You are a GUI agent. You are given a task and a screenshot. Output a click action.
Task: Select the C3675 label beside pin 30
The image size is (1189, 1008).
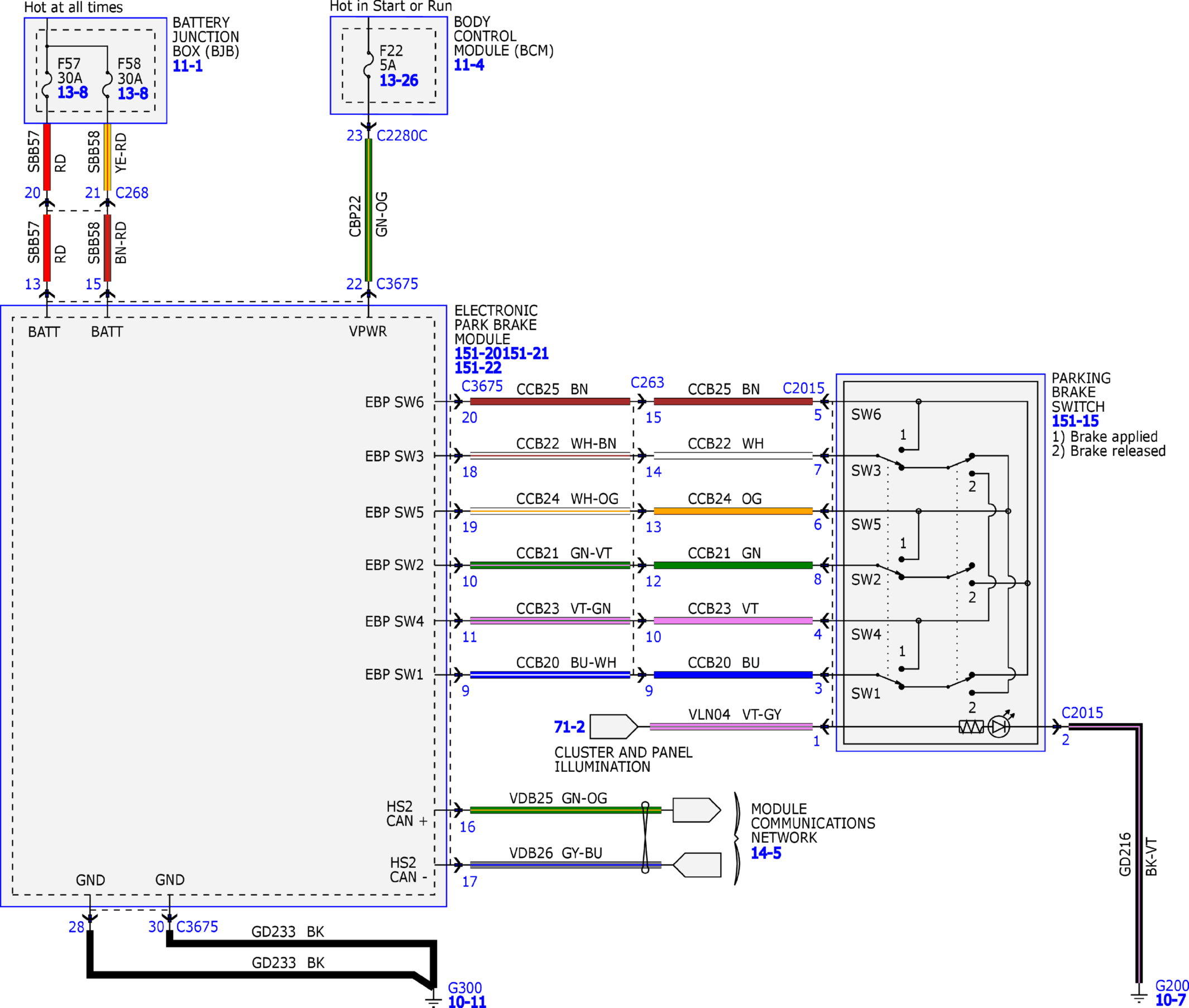[196, 927]
